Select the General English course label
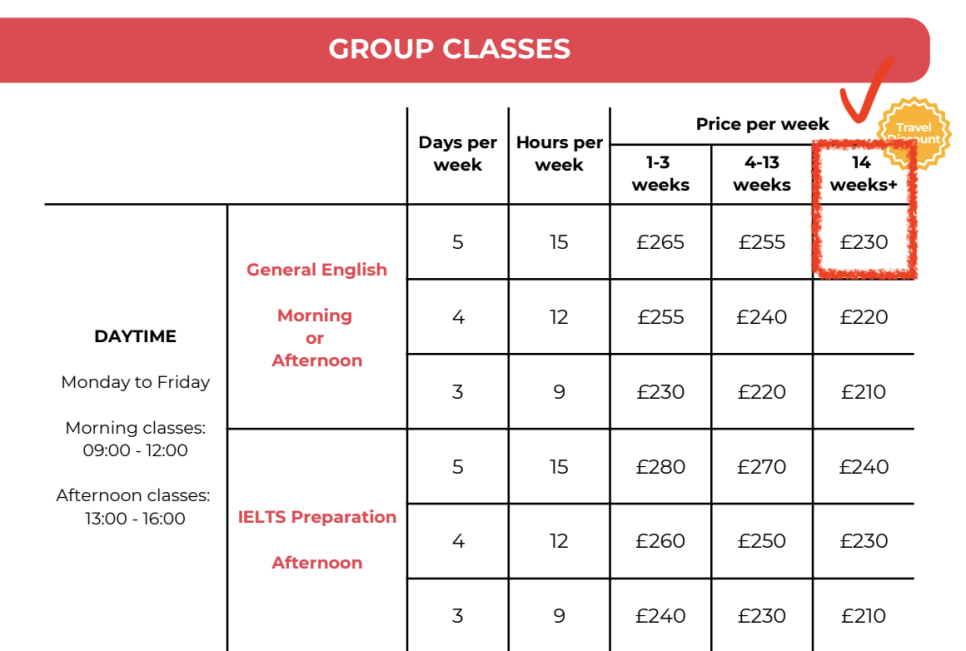Image resolution: width=966 pixels, height=651 pixels. 317,270
